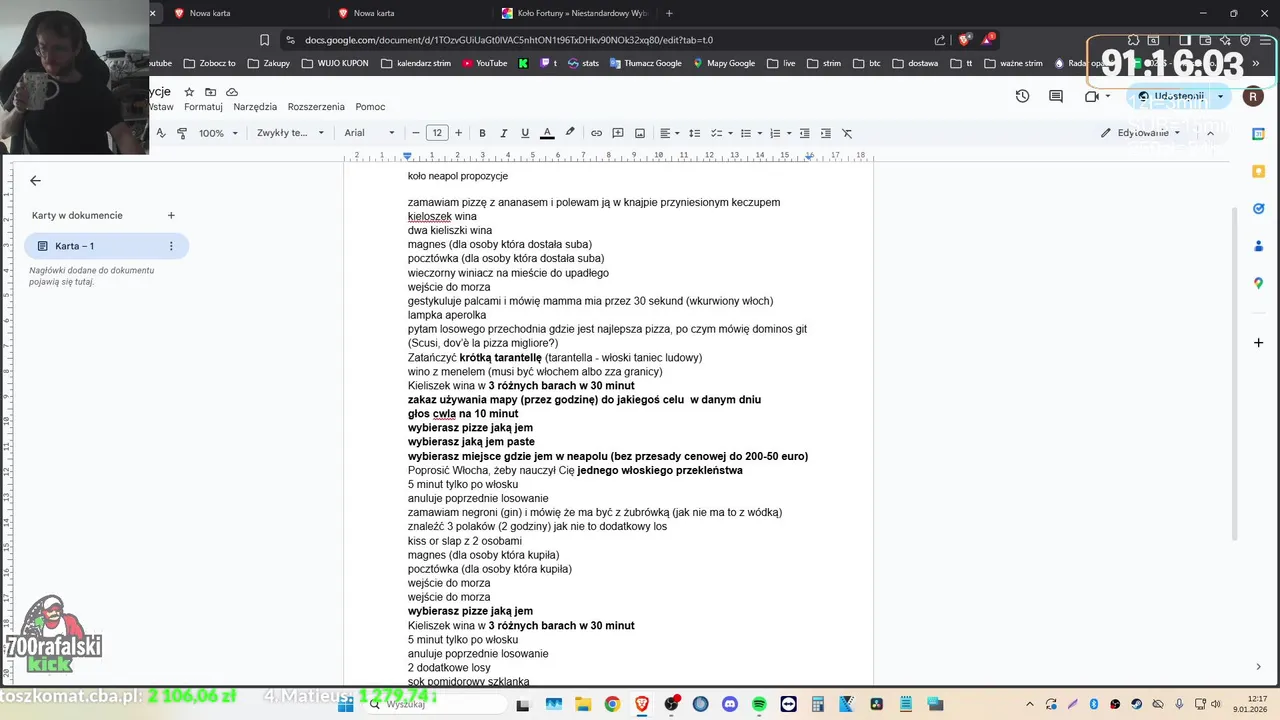The width and height of the screenshot is (1280, 720).
Task: Star the document with the star icon
Action: [x=189, y=92]
